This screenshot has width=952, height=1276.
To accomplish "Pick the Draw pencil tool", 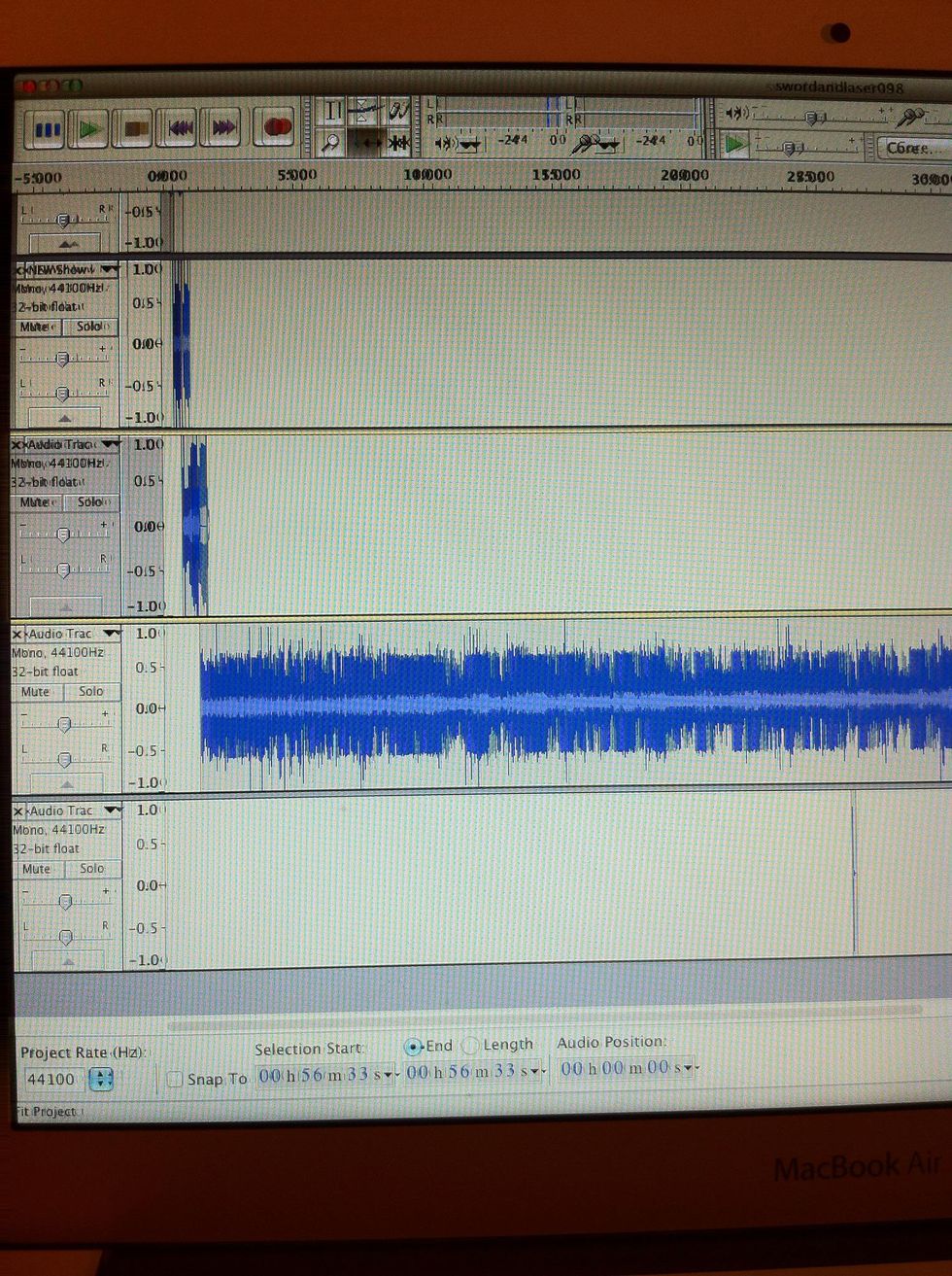I will pyautogui.click(x=398, y=110).
